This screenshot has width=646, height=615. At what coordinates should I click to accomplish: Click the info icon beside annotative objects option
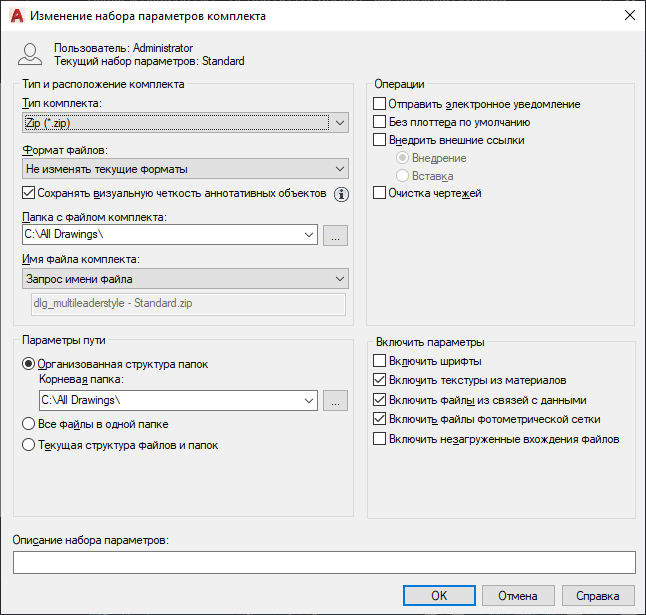point(341,194)
